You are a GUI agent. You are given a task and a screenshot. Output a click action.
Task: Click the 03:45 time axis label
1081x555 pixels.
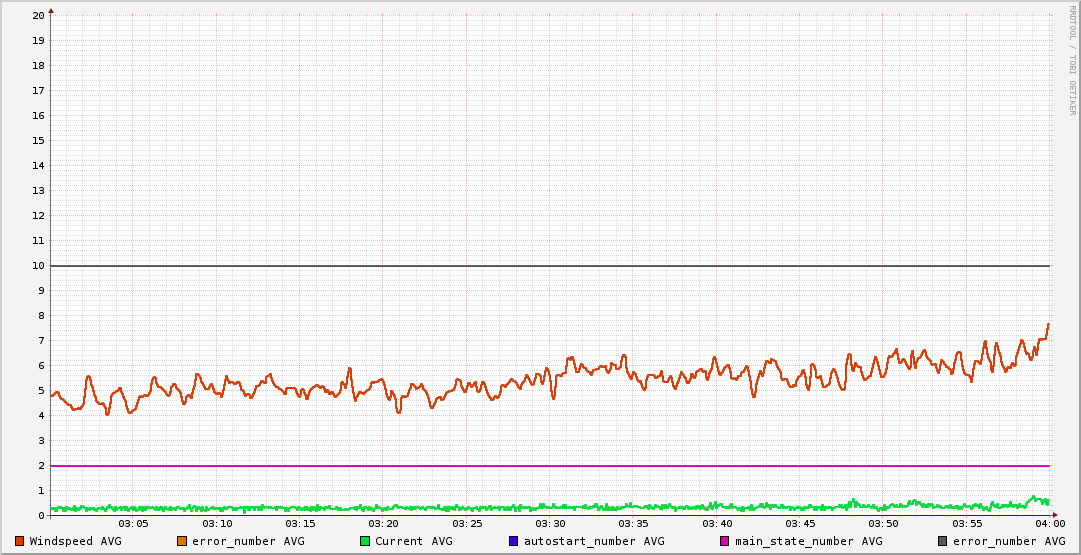800,524
